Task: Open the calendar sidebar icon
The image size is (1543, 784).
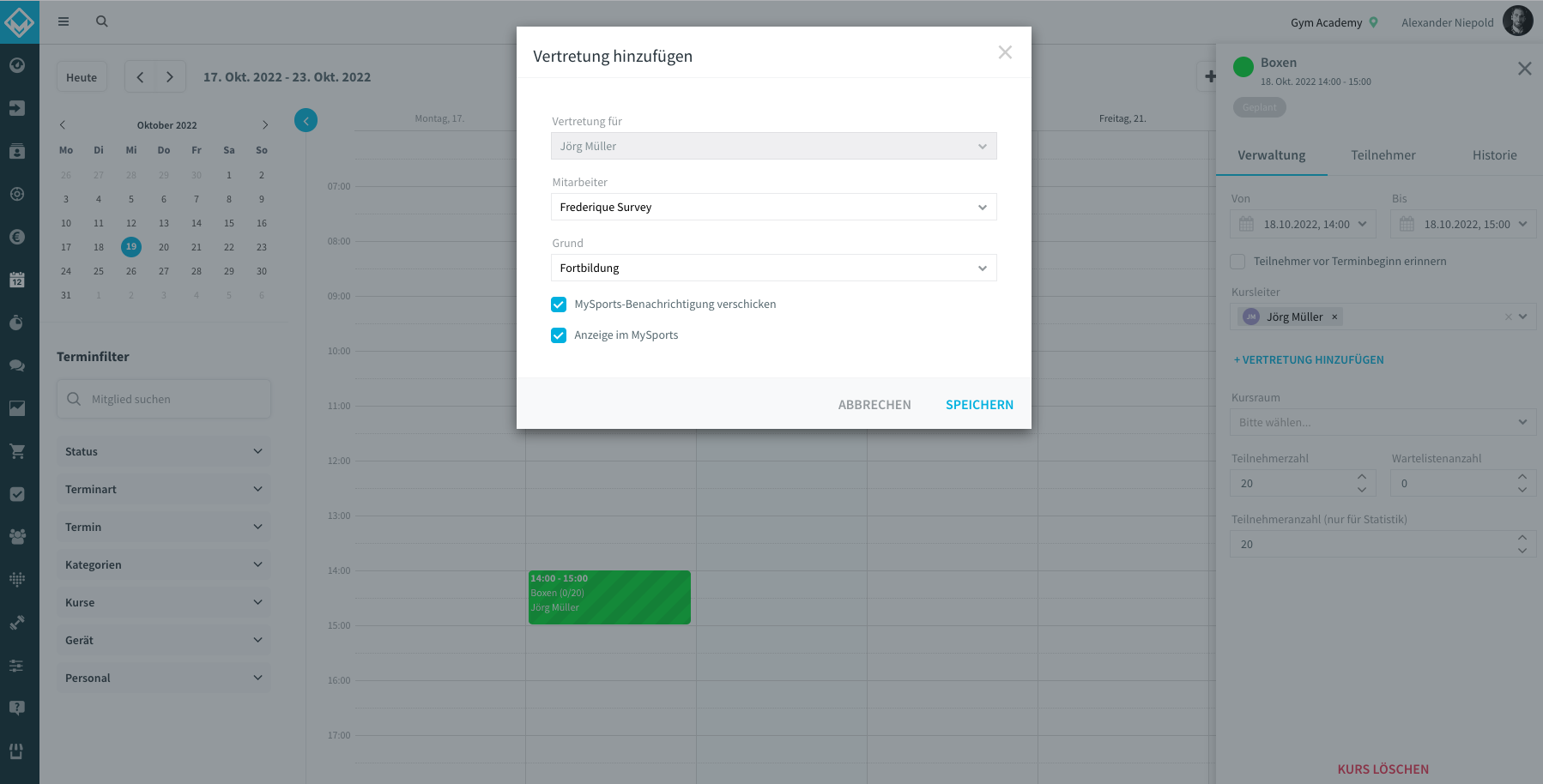Action: (17, 280)
